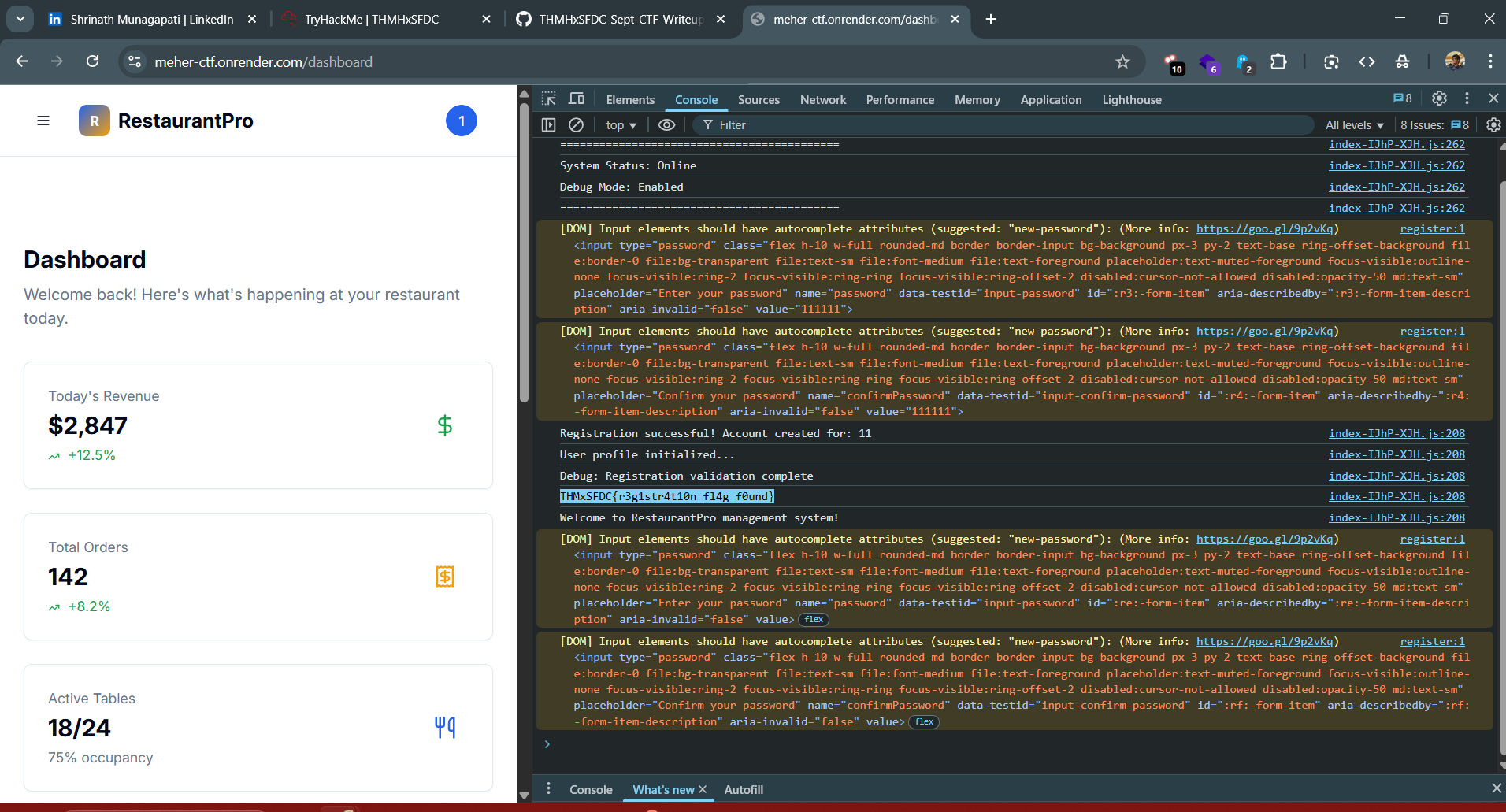The height and width of the screenshot is (812, 1506).
Task: Switch to the Network tab
Action: 822,100
